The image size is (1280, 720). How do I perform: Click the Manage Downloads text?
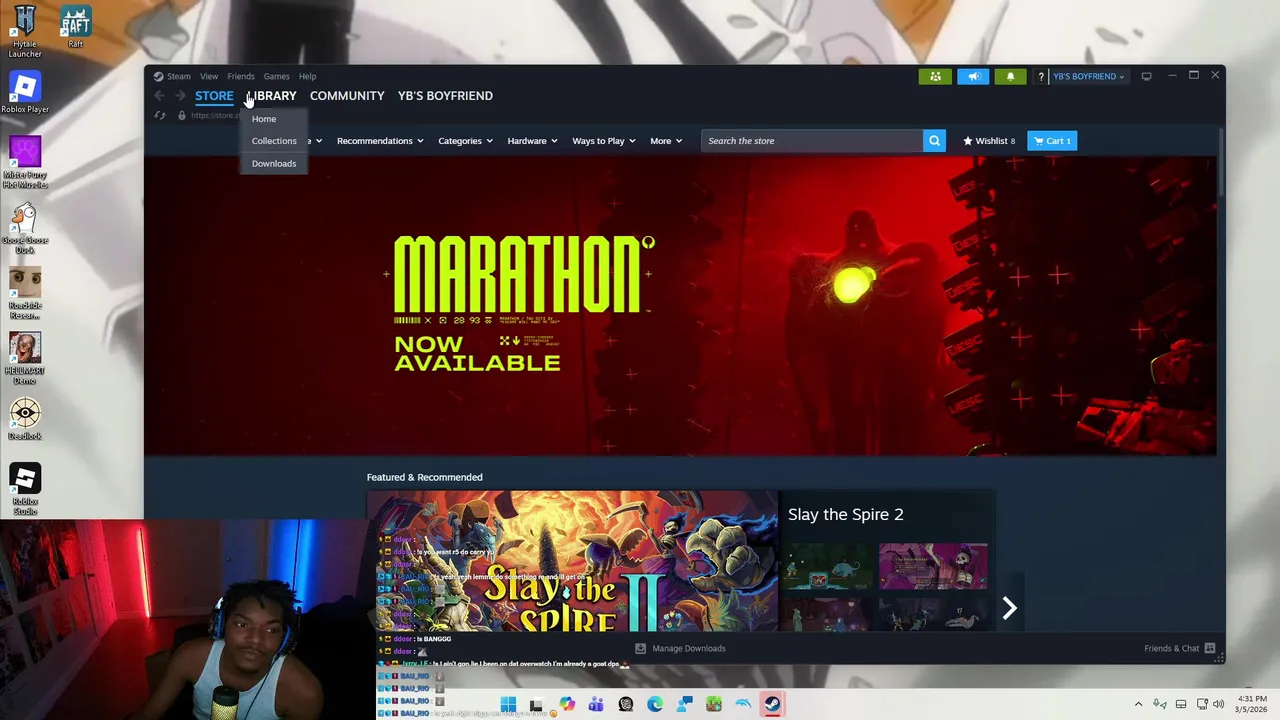click(689, 648)
